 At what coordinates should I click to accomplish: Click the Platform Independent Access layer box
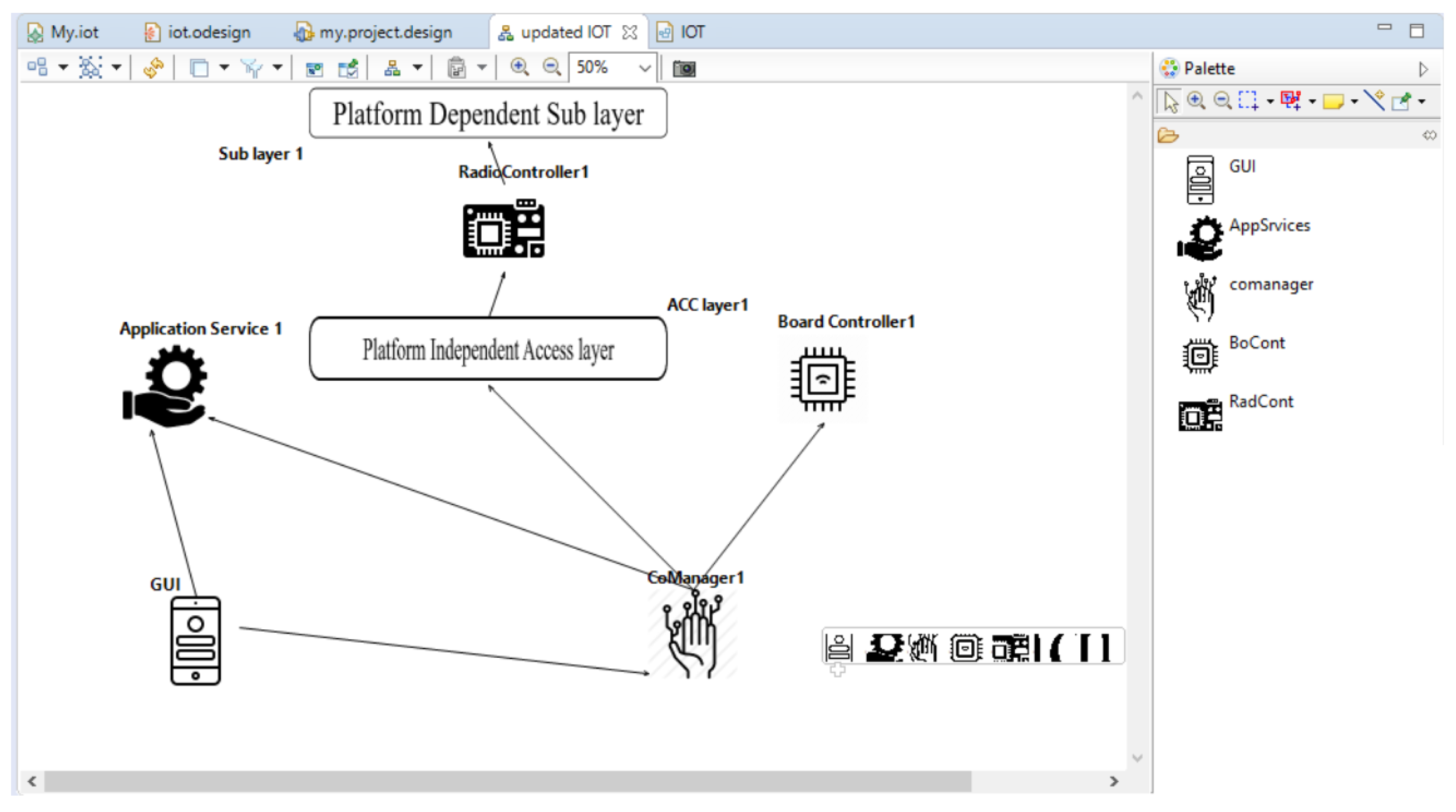coord(488,349)
